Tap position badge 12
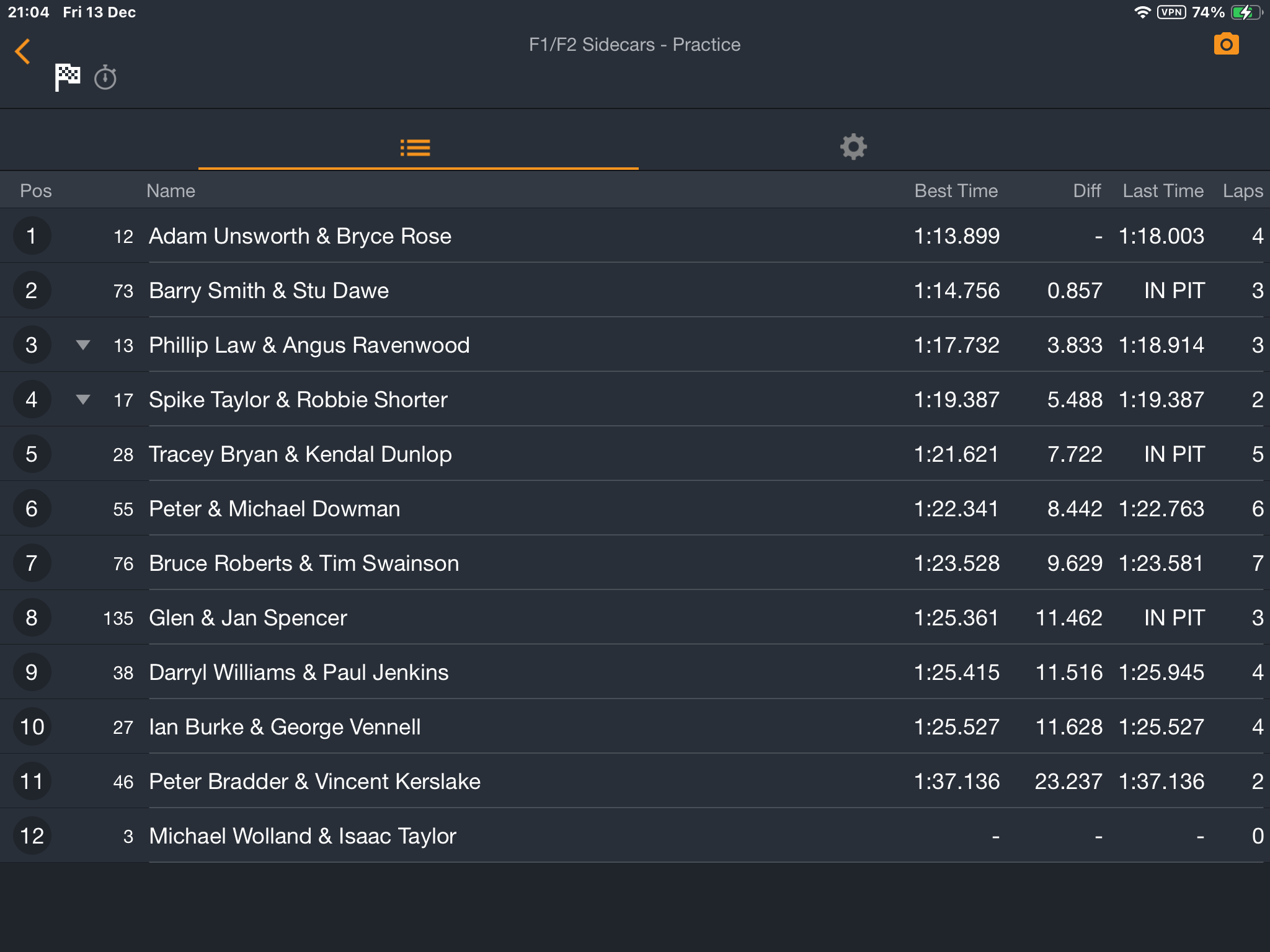Image resolution: width=1270 pixels, height=952 pixels. (x=32, y=836)
